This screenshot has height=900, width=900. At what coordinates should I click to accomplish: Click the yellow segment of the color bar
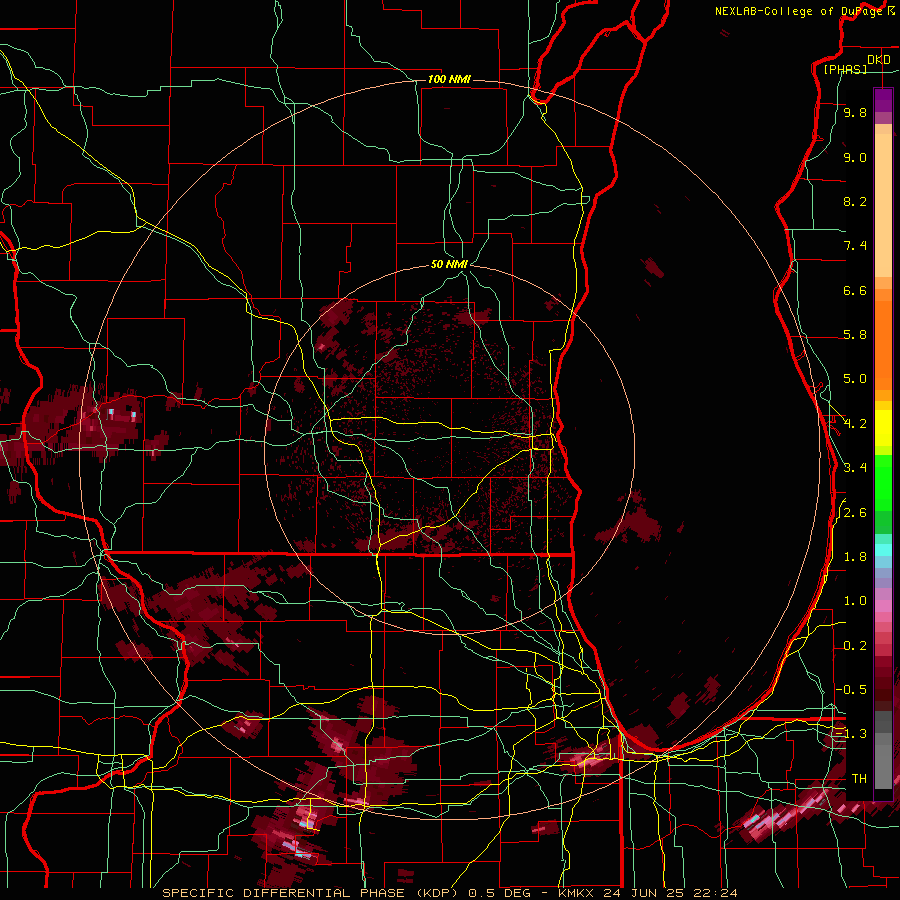click(883, 428)
